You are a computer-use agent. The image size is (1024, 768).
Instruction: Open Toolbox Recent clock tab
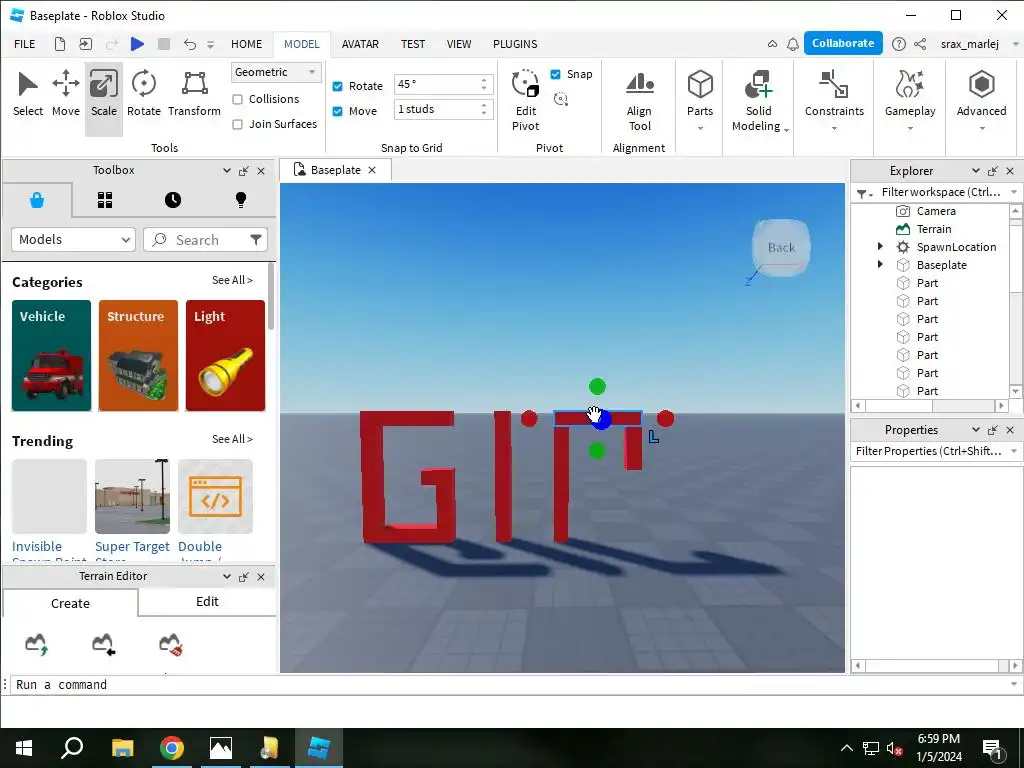tap(172, 200)
